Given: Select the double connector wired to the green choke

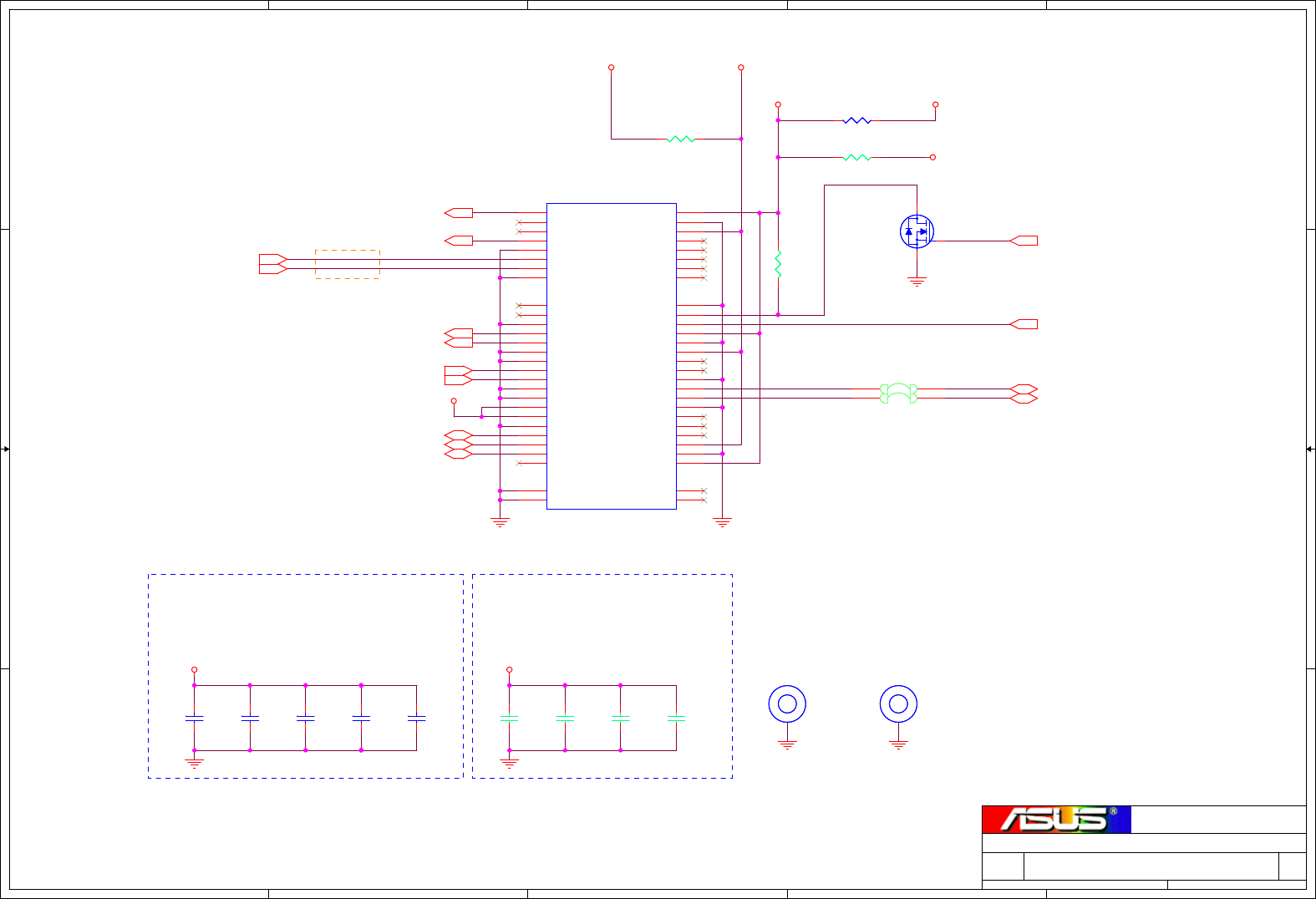Looking at the screenshot, I should tap(1024, 394).
